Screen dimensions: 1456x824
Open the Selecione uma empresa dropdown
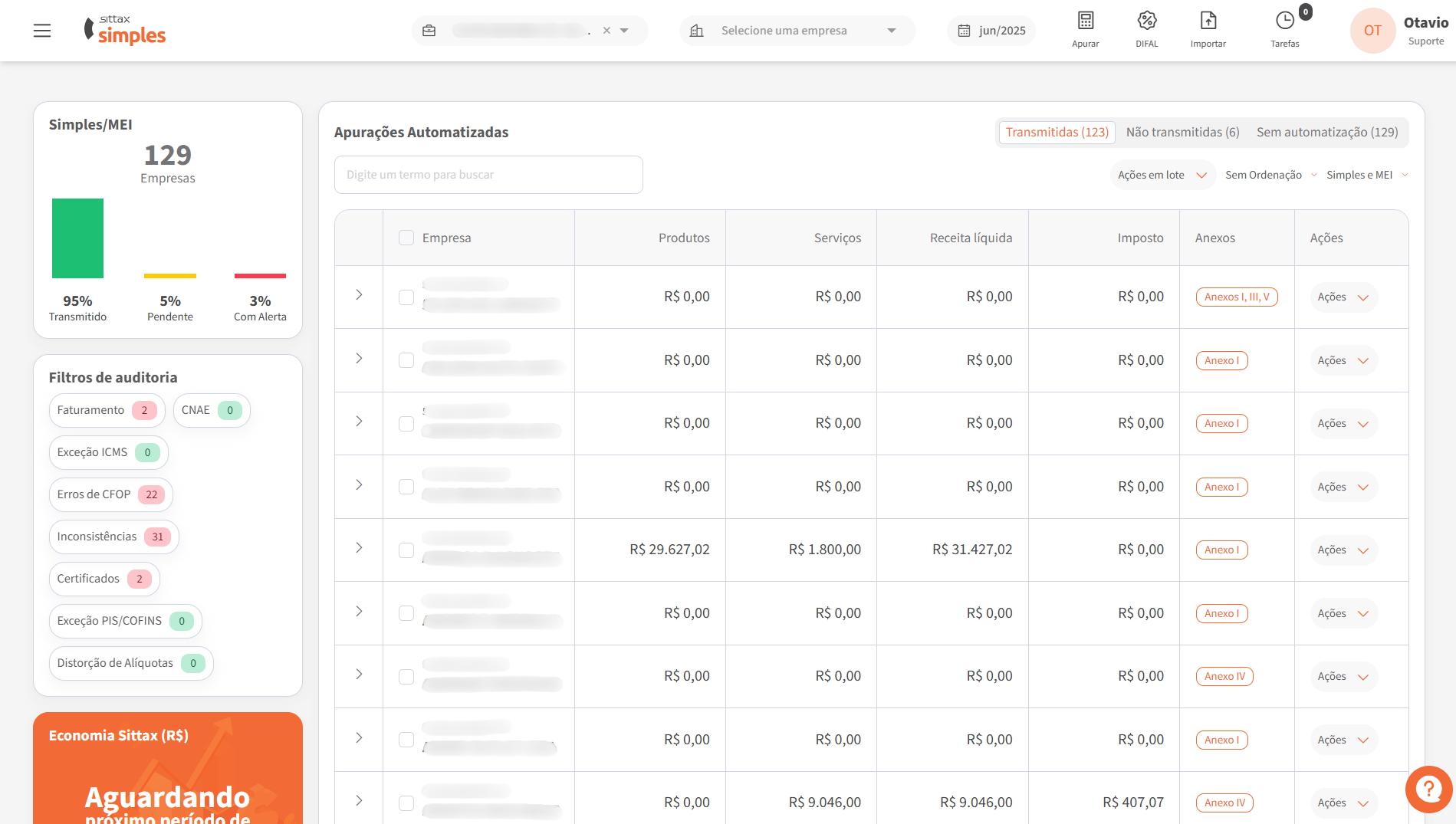[x=797, y=31]
